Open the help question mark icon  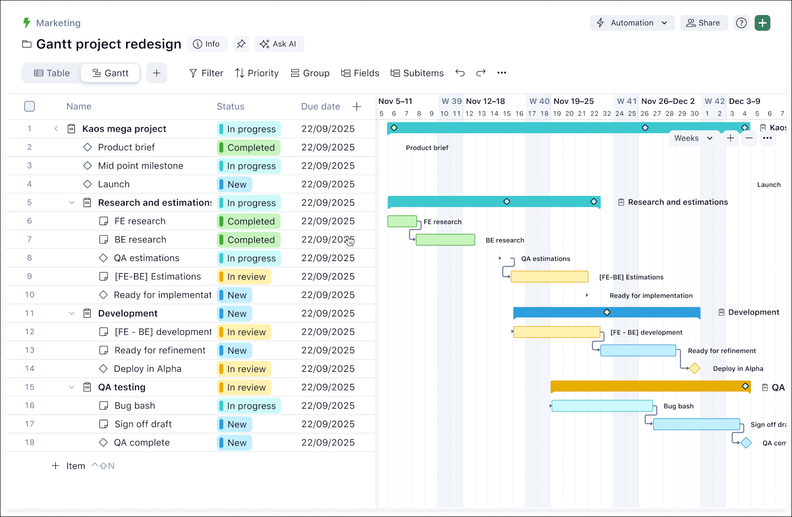pyautogui.click(x=741, y=23)
